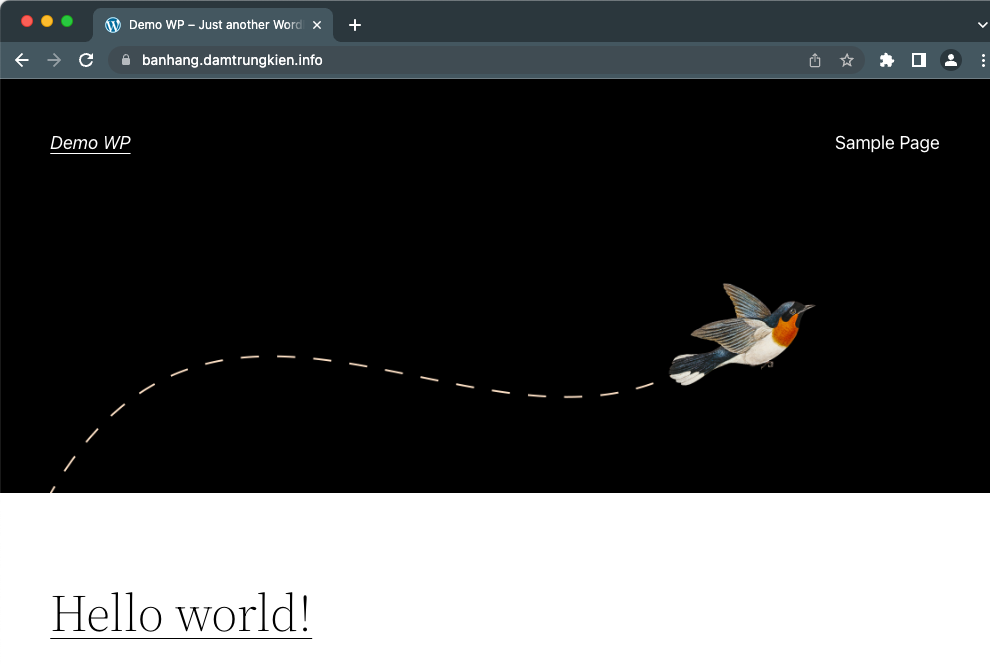This screenshot has width=990, height=666.
Task: Open the Demo WP site title link
Action: pyautogui.click(x=90, y=143)
